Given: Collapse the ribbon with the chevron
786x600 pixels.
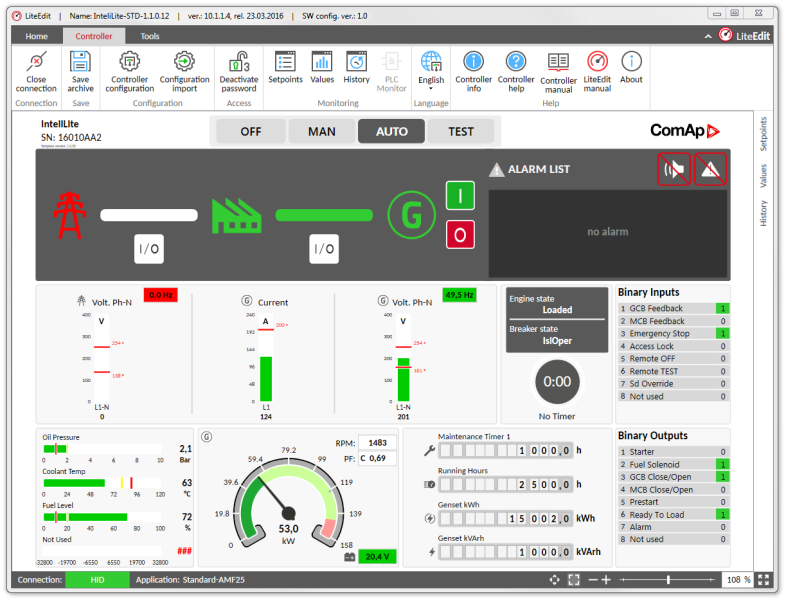Looking at the screenshot, I should [709, 36].
